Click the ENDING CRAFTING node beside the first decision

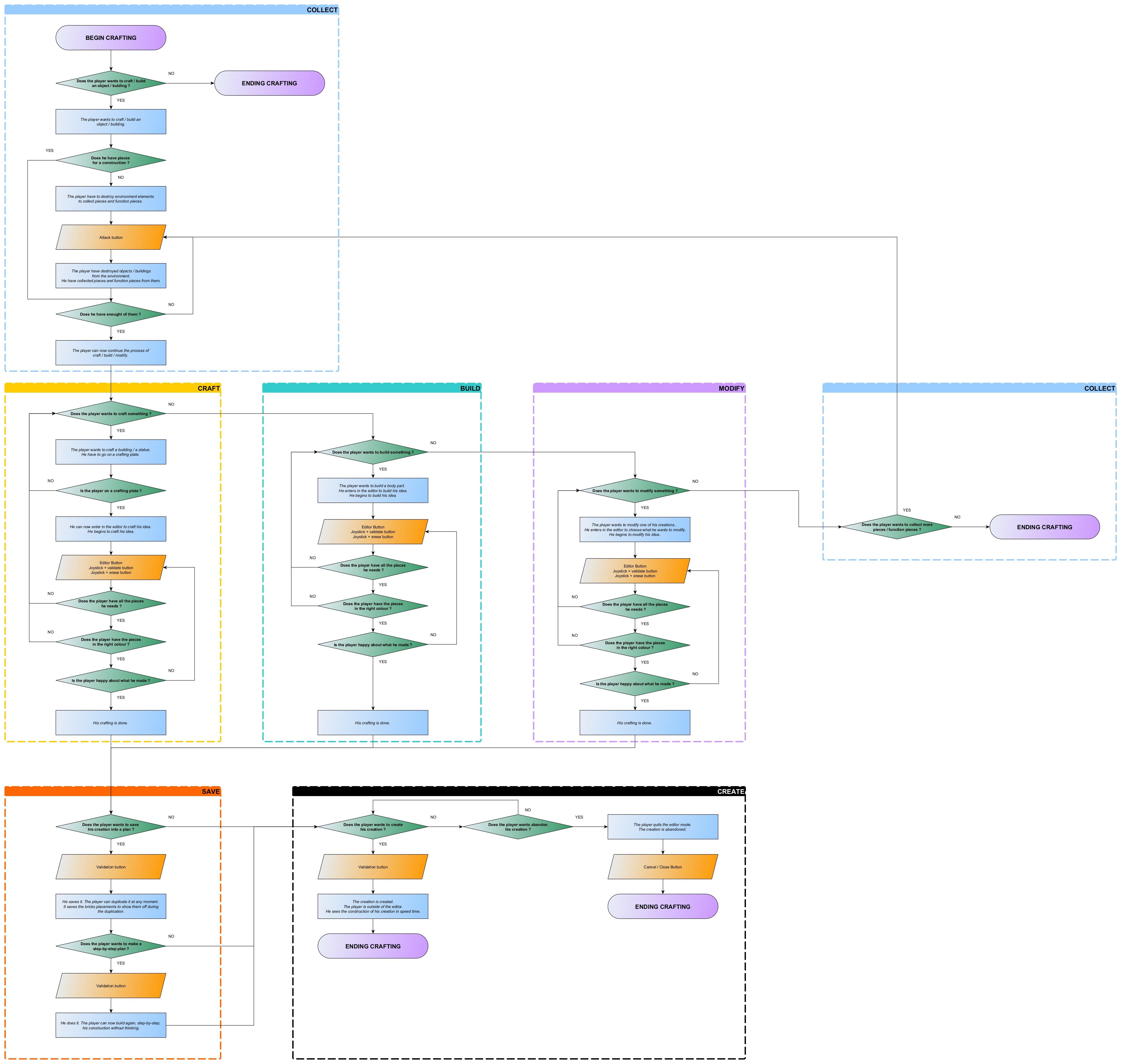[269, 83]
